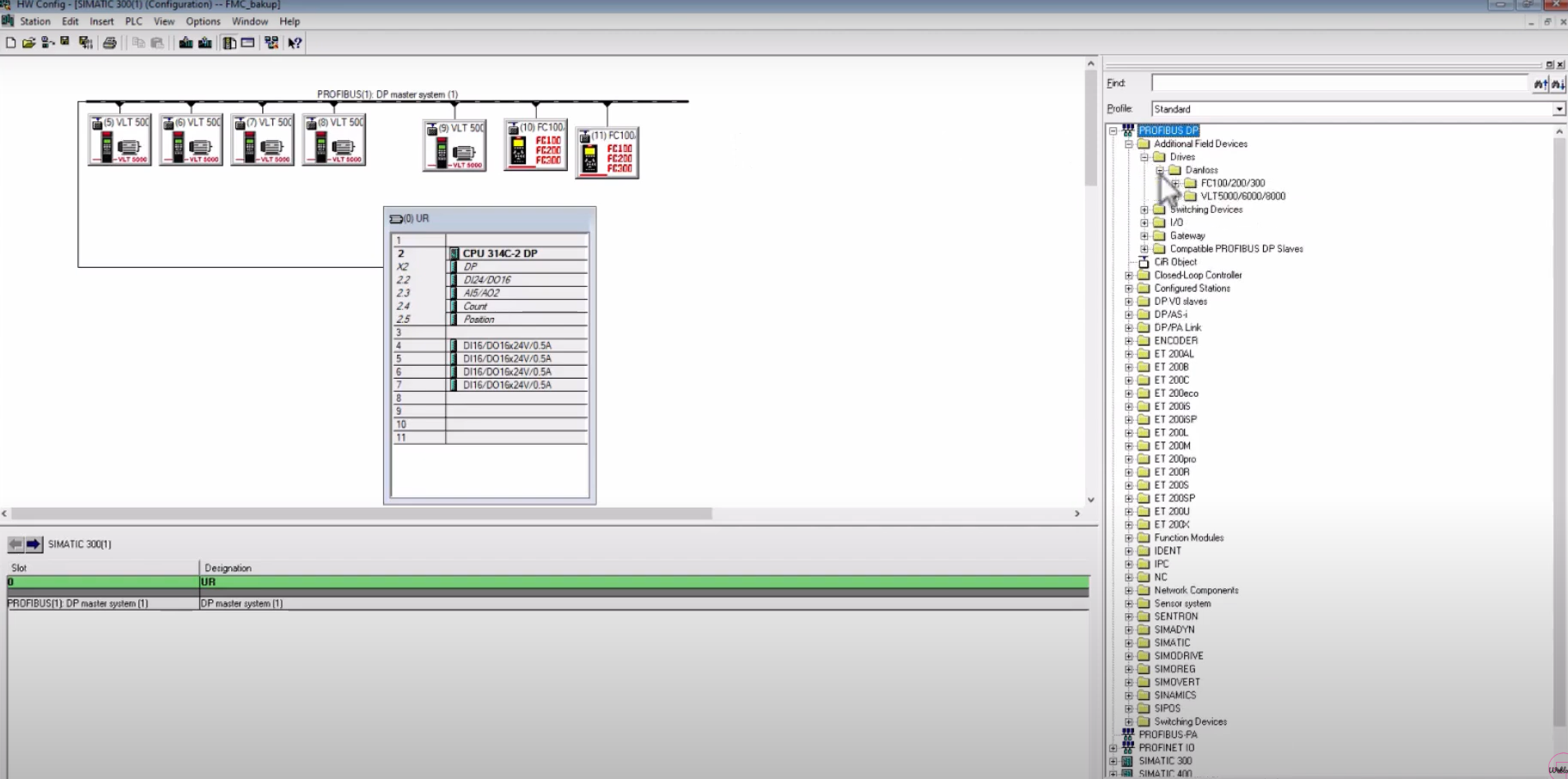This screenshot has height=779, width=1568.
Task: Click the Find downward search icon
Action: (1558, 83)
